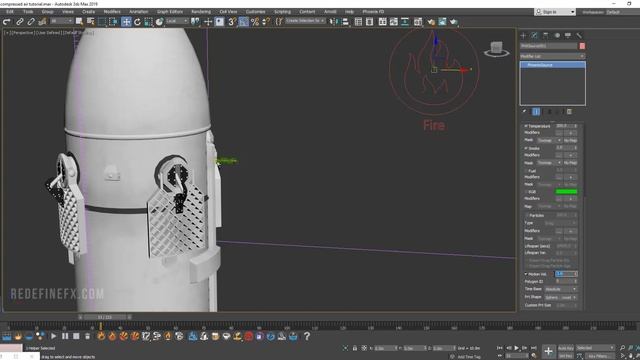Open the Temperature Mask type dropdown
Viewport: 640px width, 360px height.
click(x=549, y=140)
